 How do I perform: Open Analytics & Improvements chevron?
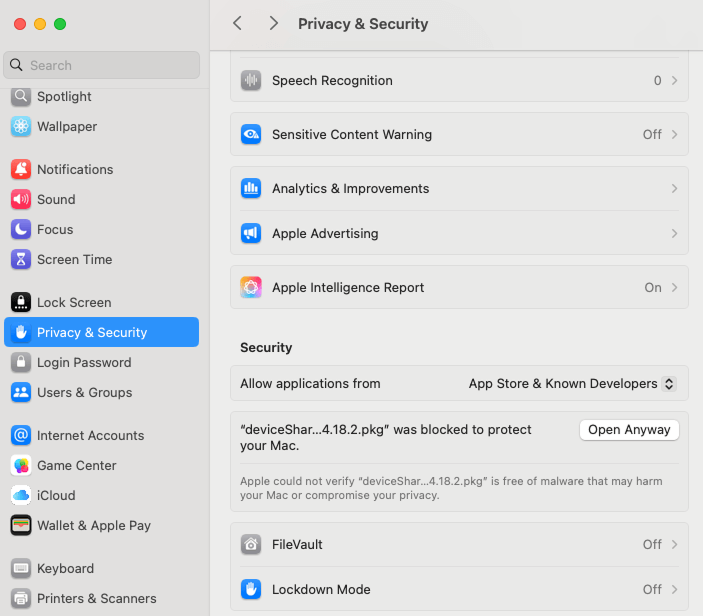point(674,189)
